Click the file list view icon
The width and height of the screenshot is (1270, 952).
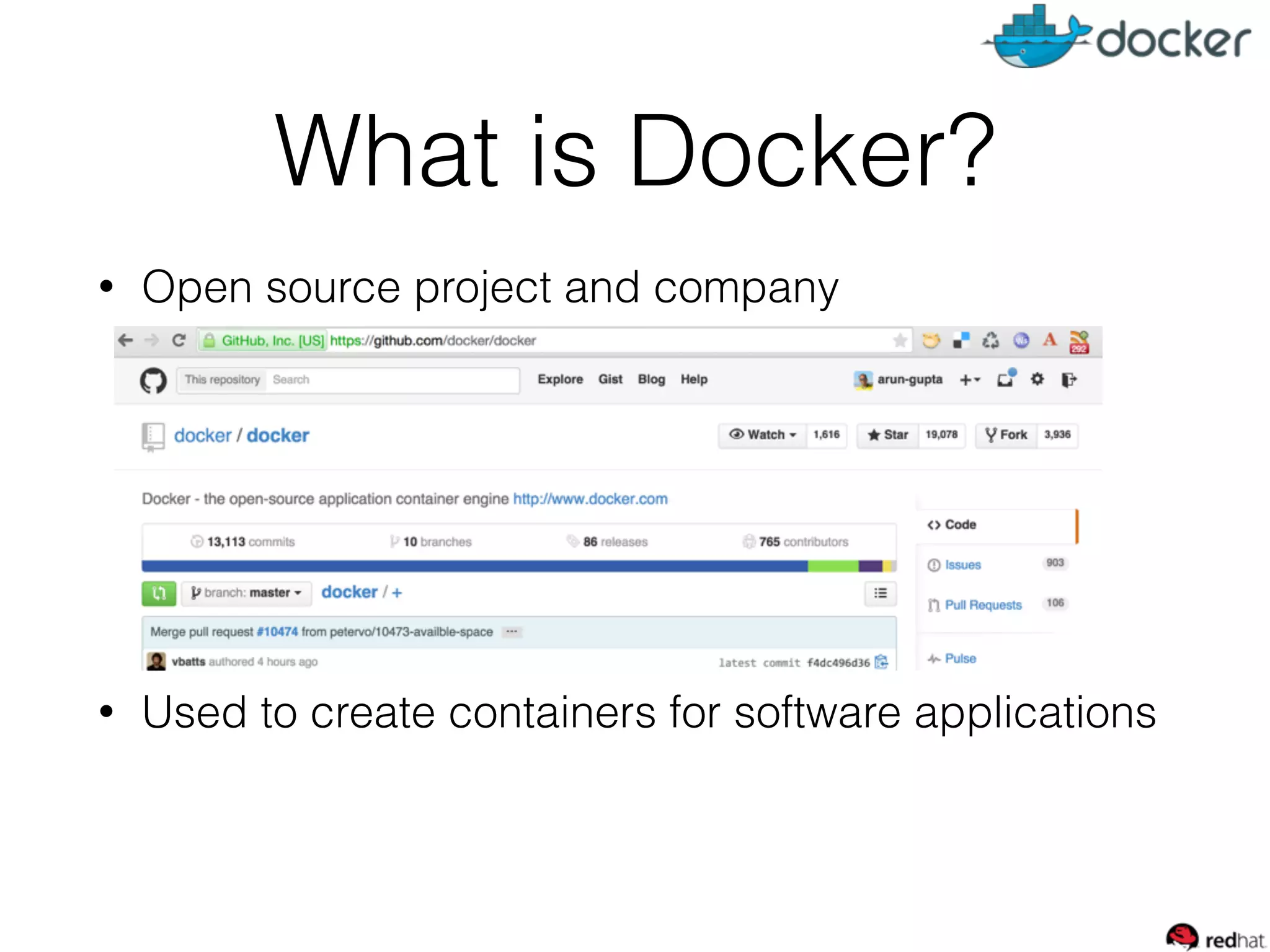click(x=880, y=593)
